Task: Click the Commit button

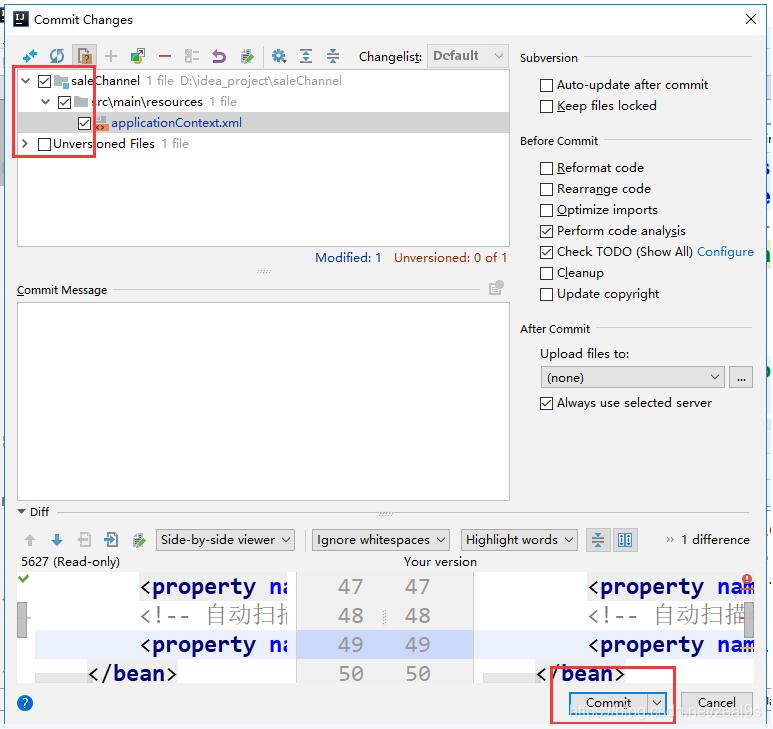Action: tap(608, 703)
